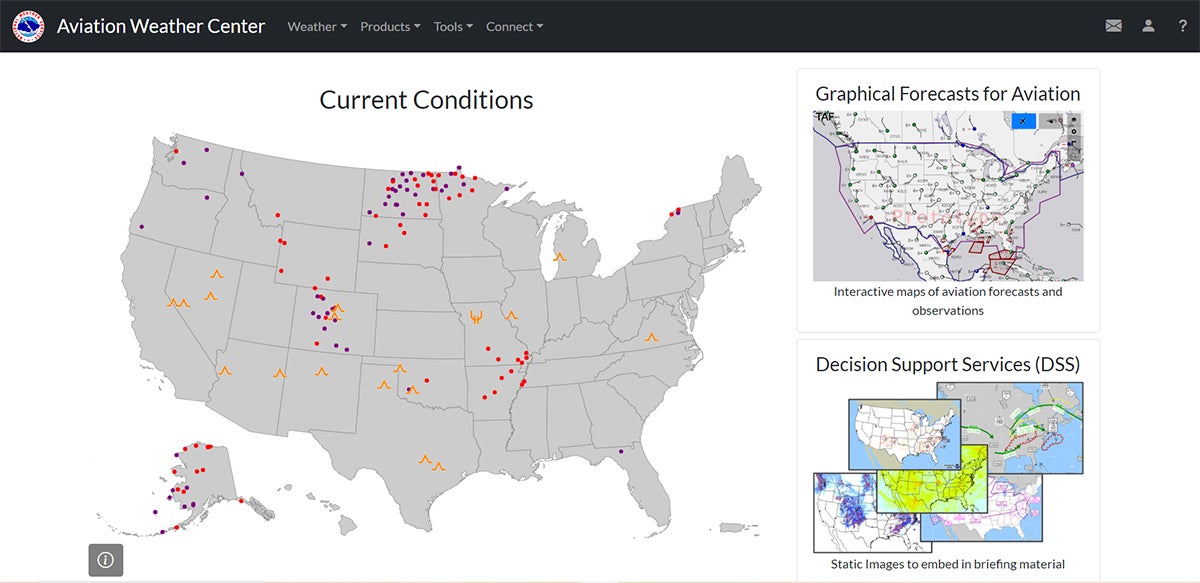Click the orange marker in Michigan
Screen dimensions: 1200x583
click(560, 257)
